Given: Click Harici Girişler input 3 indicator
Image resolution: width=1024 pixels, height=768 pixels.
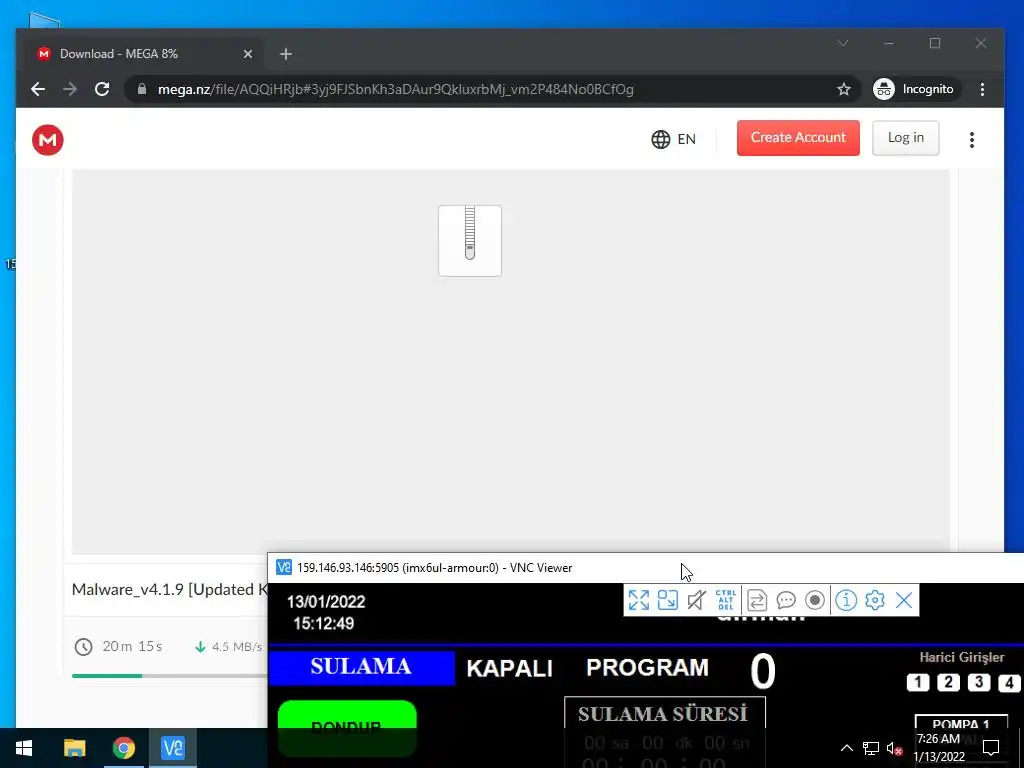Looking at the screenshot, I should point(979,682).
